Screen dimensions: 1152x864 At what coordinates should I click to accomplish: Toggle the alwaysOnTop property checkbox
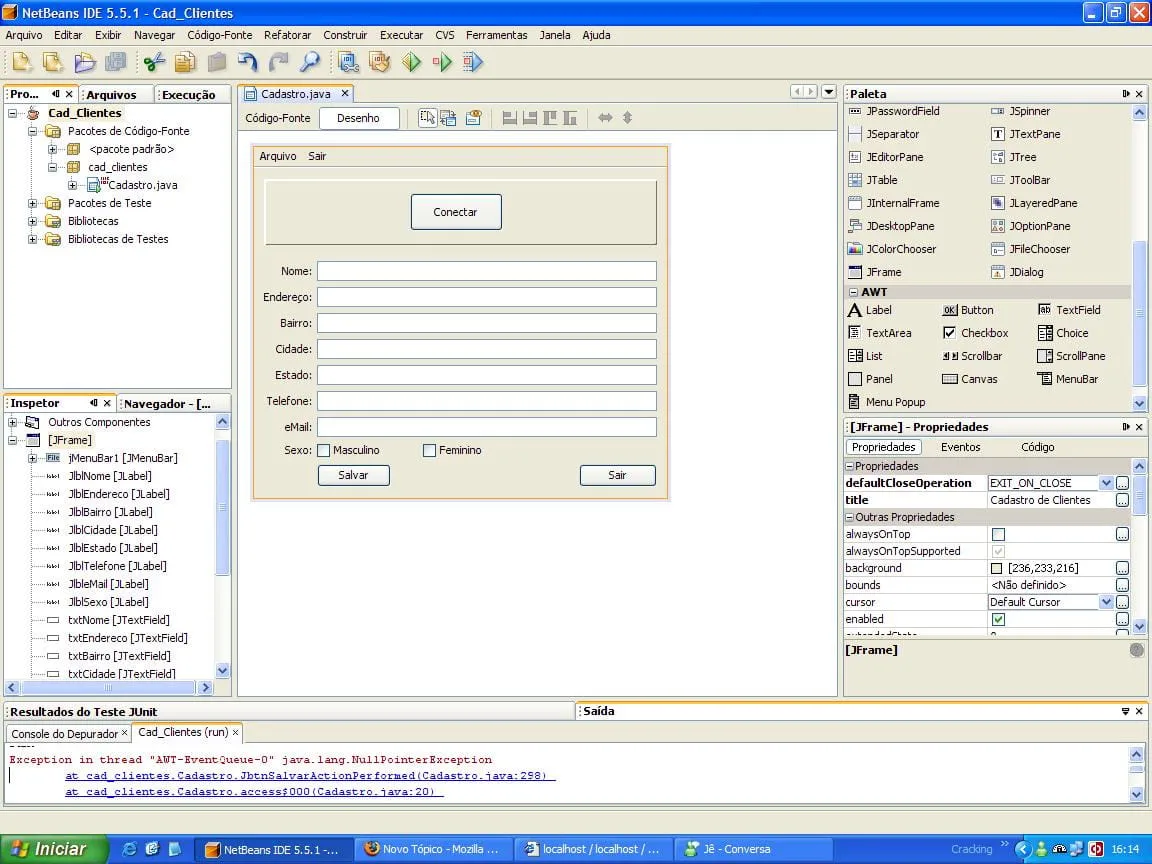click(x=998, y=534)
